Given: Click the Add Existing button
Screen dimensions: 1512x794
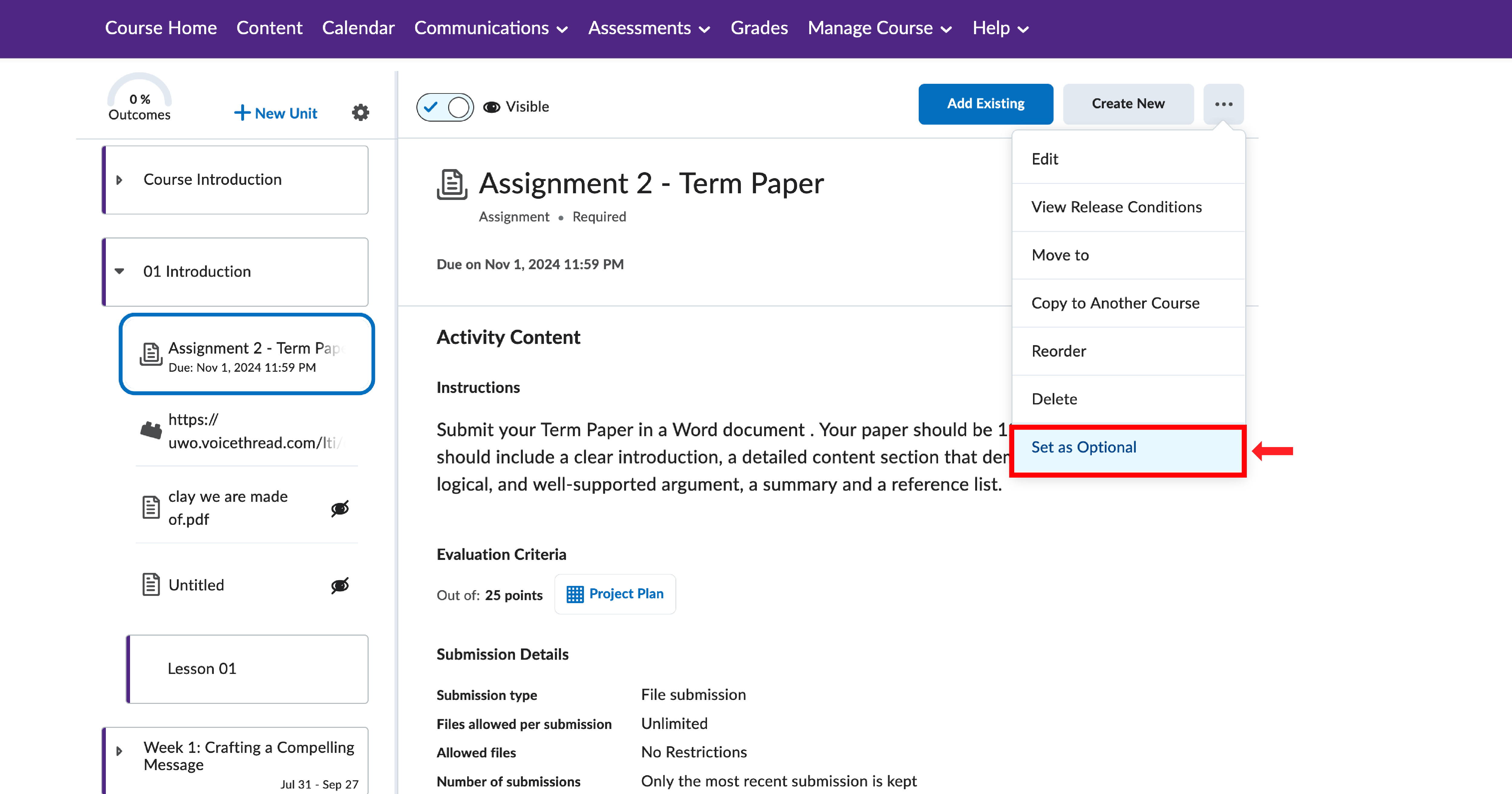Looking at the screenshot, I should (986, 104).
